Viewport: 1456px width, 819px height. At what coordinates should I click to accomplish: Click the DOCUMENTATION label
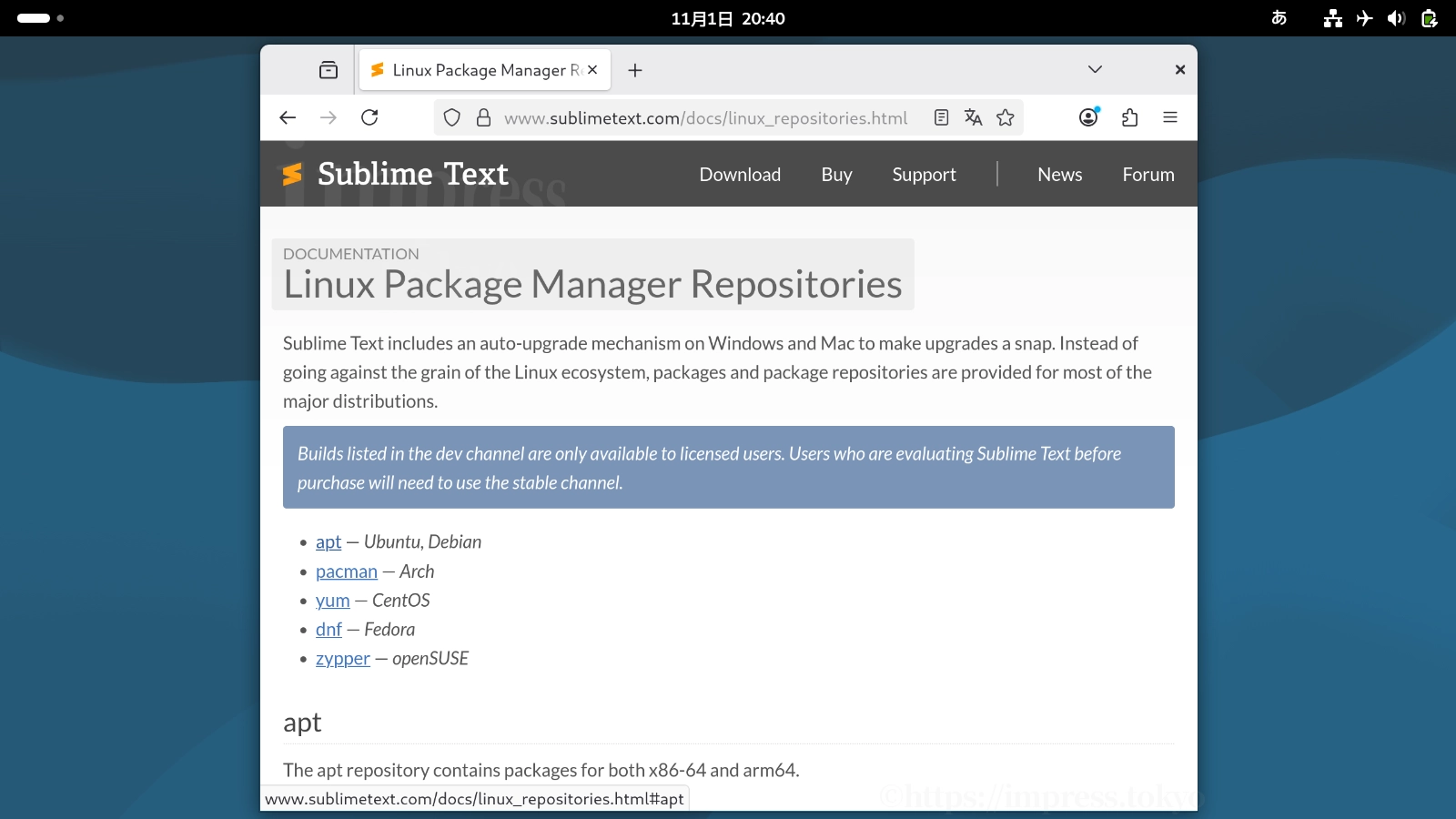click(351, 254)
